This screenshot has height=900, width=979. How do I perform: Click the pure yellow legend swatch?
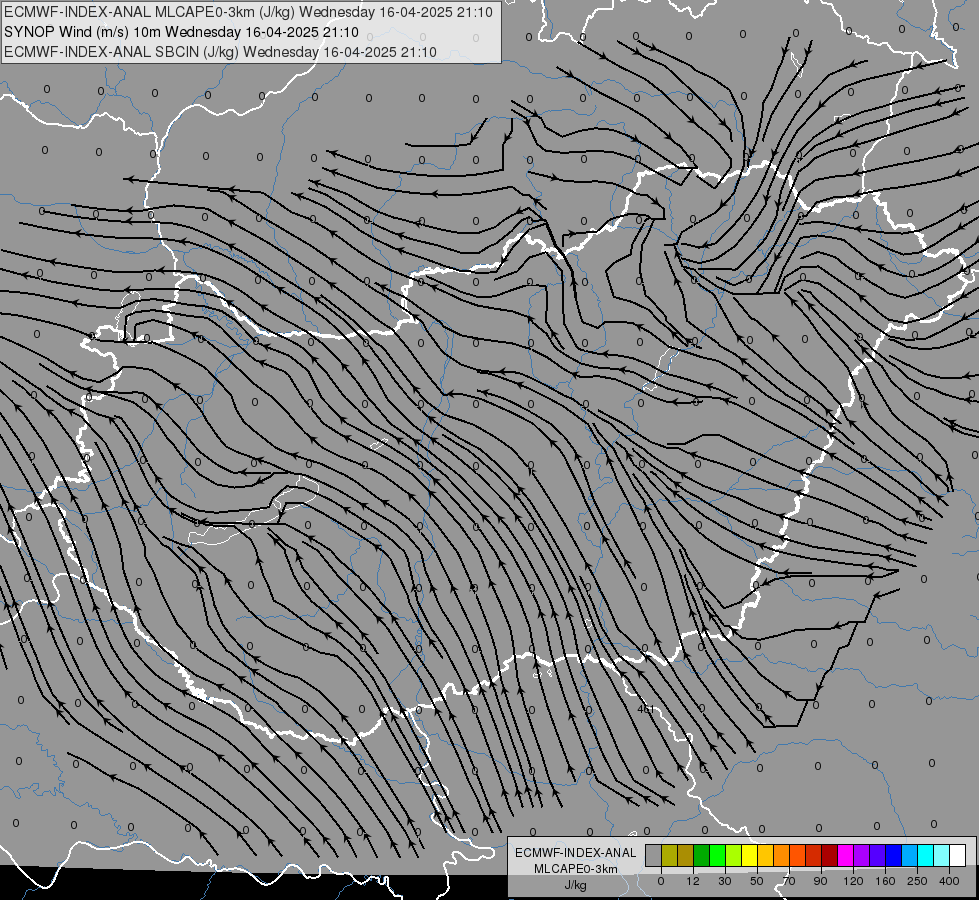750,855
